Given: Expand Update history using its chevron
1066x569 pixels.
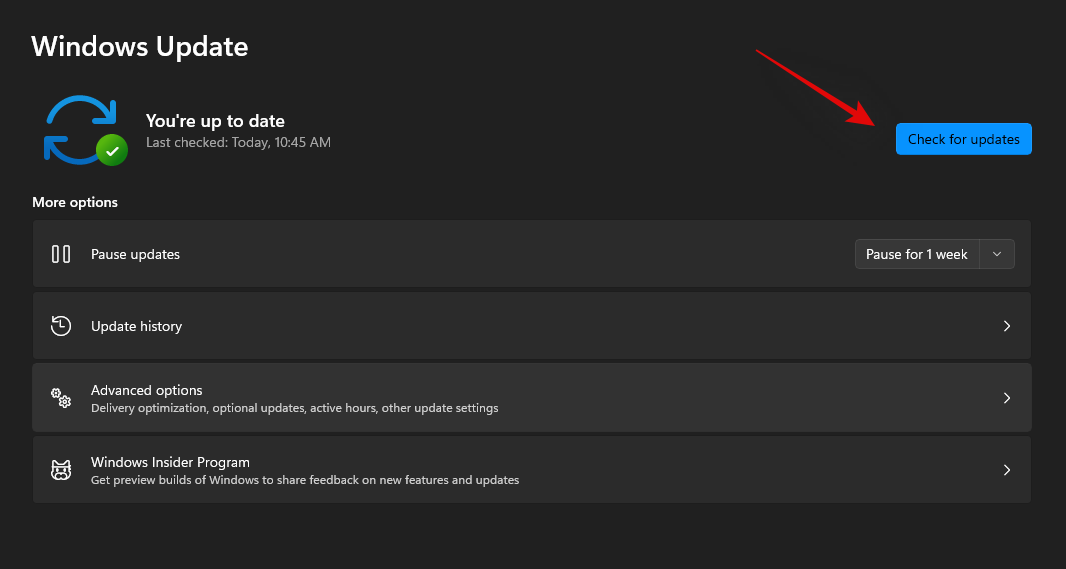Looking at the screenshot, I should pyautogui.click(x=1007, y=326).
